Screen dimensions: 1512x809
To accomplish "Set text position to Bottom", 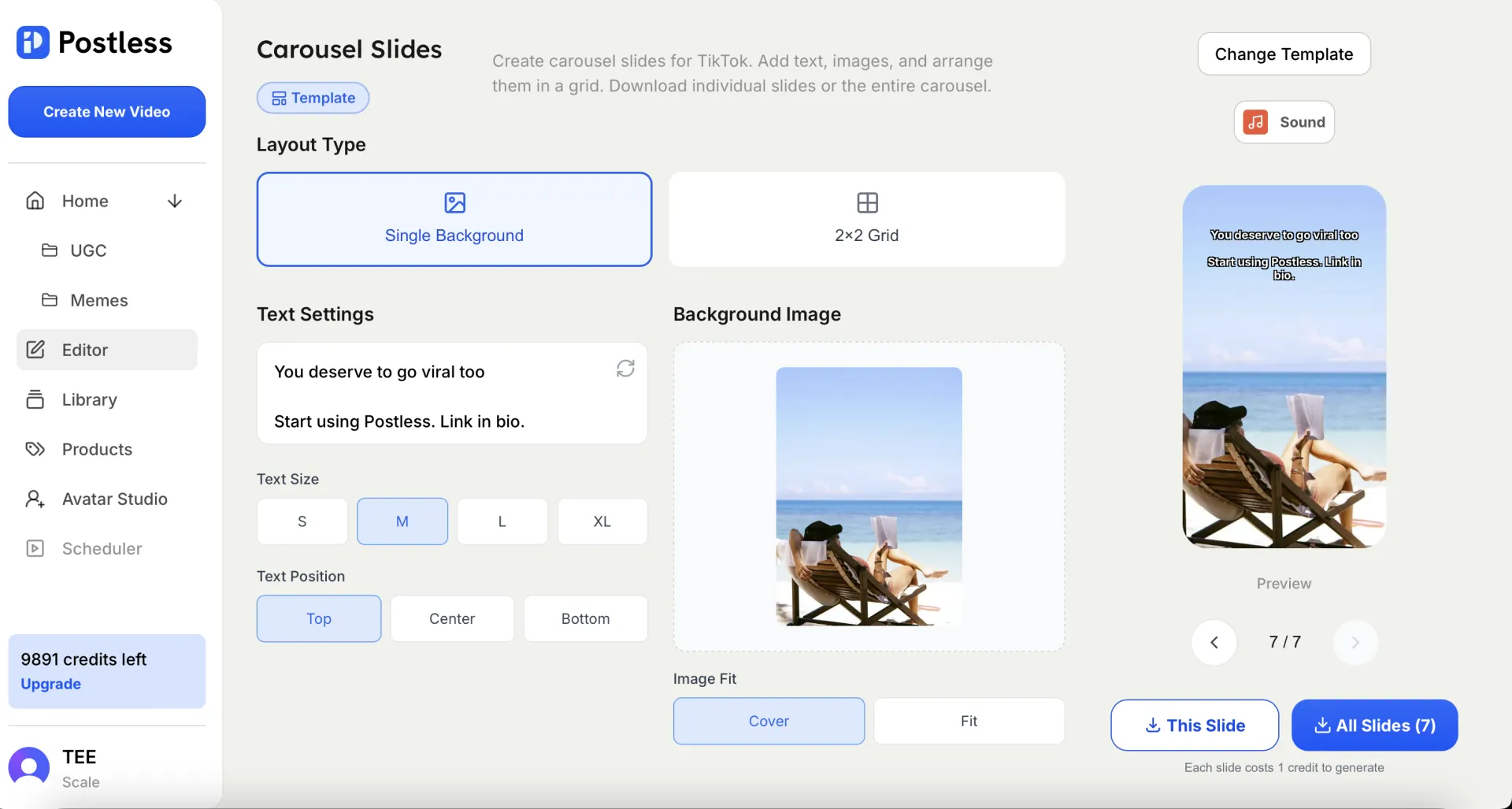I will pyautogui.click(x=585, y=618).
